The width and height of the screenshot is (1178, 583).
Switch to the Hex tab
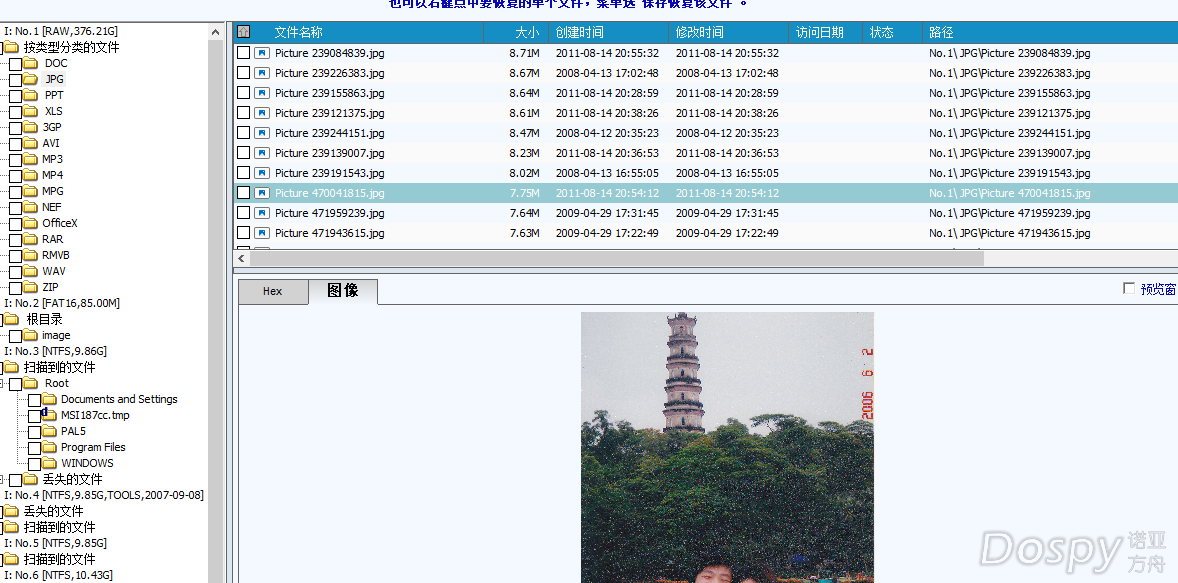point(272,291)
